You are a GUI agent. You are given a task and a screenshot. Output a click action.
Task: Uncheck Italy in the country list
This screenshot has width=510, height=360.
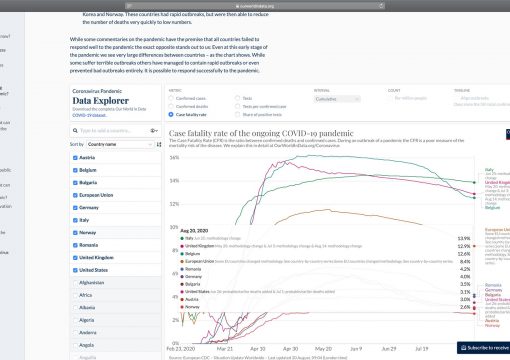pos(75,220)
